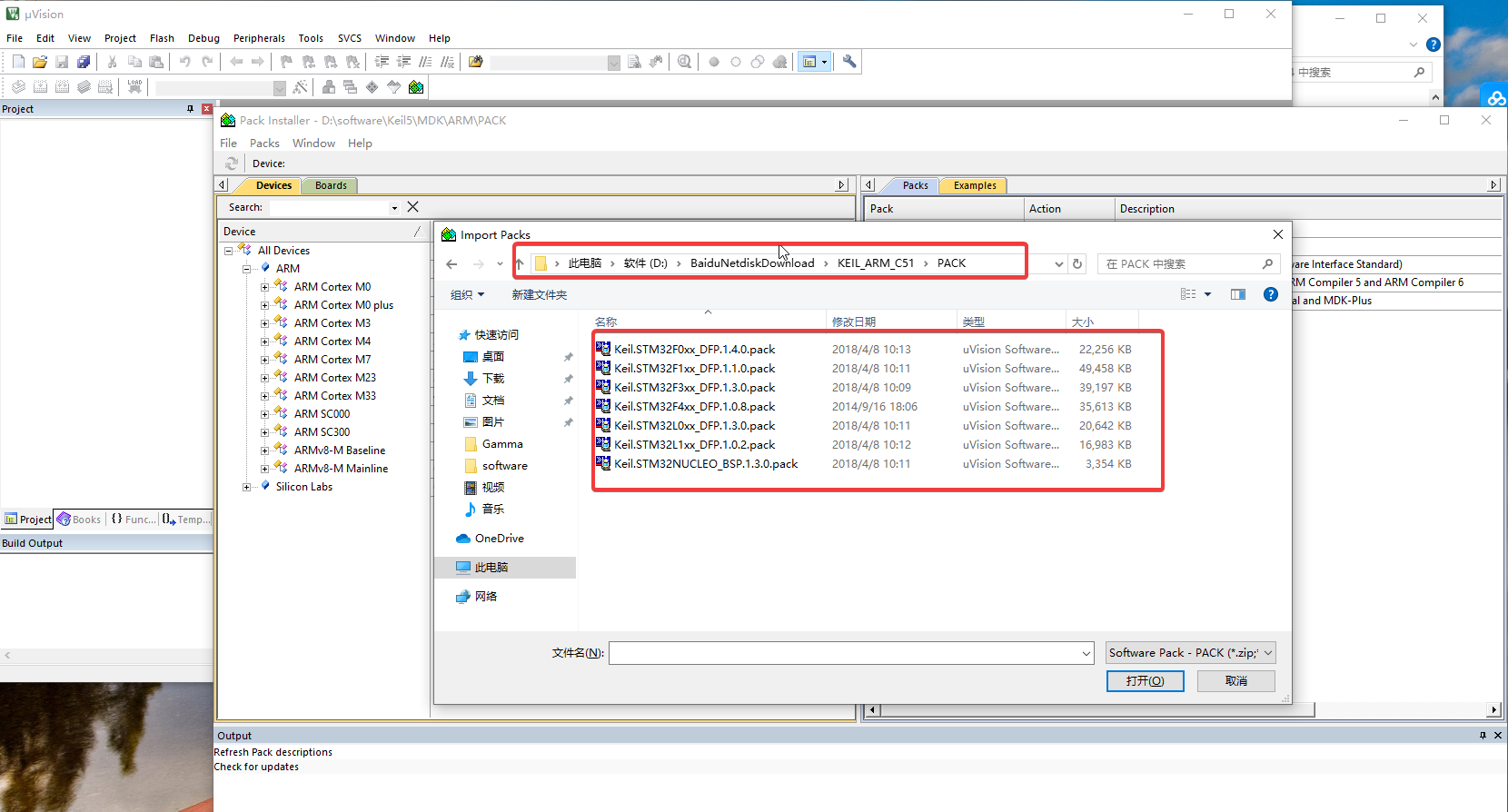Pin the Project panel in µVision
The height and width of the screenshot is (812, 1508).
tap(190, 108)
